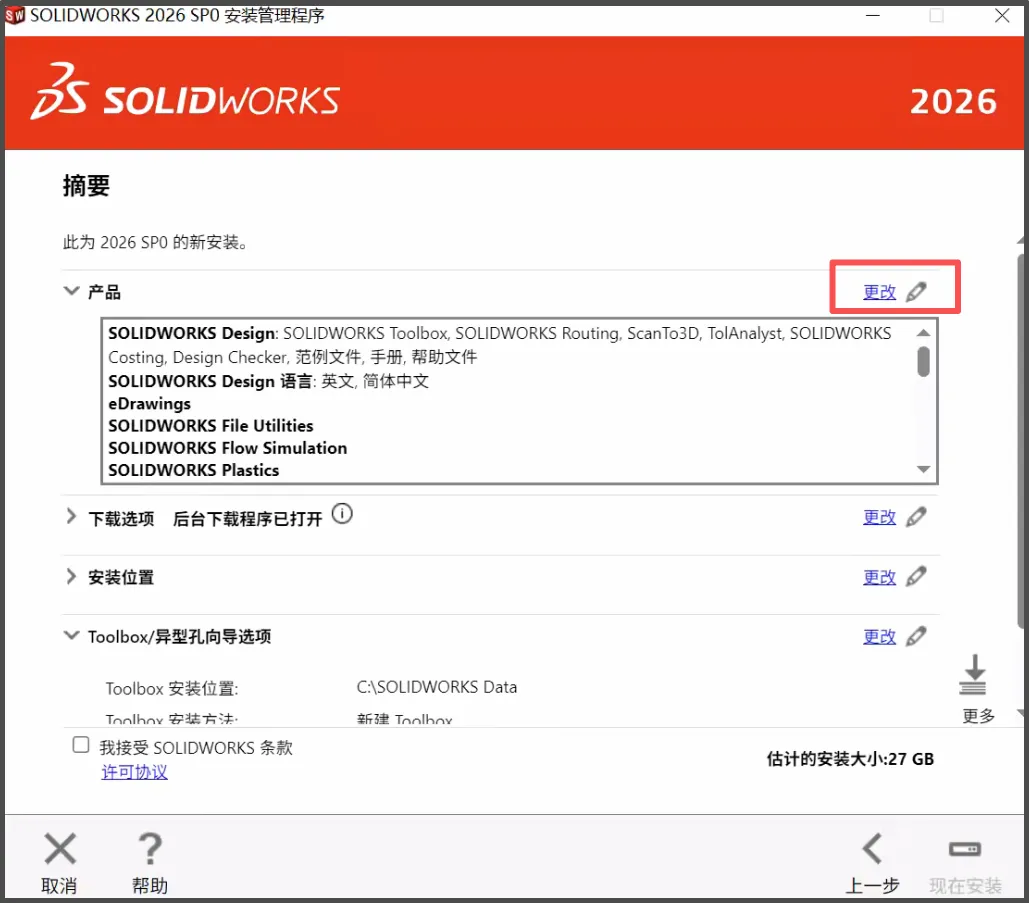Expand the 安装位置 section
The width and height of the screenshot is (1029, 903).
click(71, 576)
